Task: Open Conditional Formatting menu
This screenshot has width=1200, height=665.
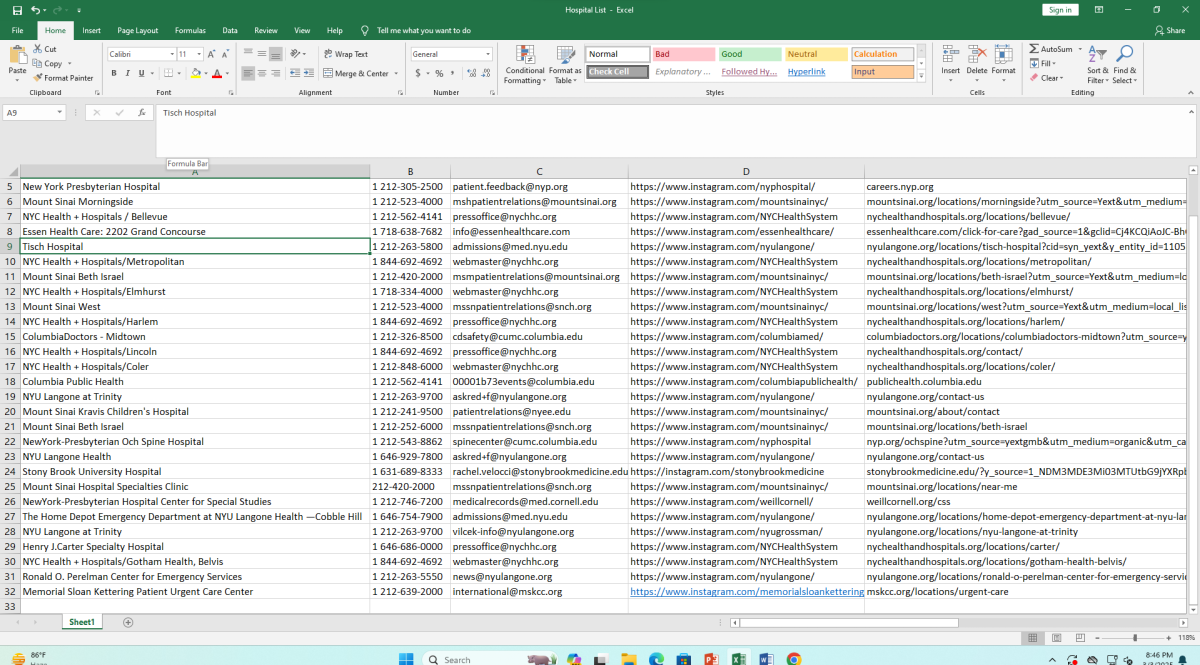Action: pyautogui.click(x=524, y=65)
